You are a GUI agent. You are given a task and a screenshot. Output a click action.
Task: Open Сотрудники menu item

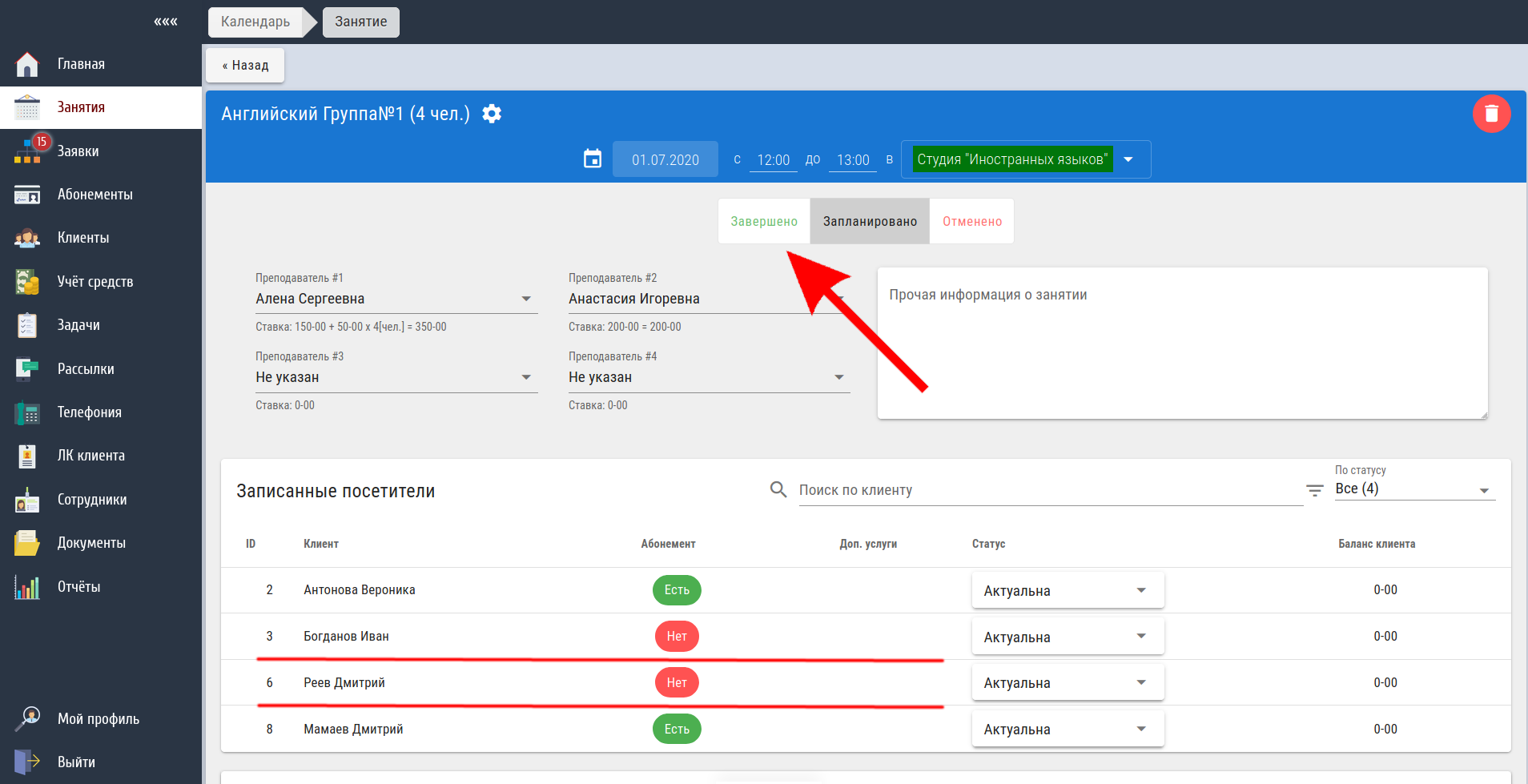pyautogui.click(x=101, y=500)
